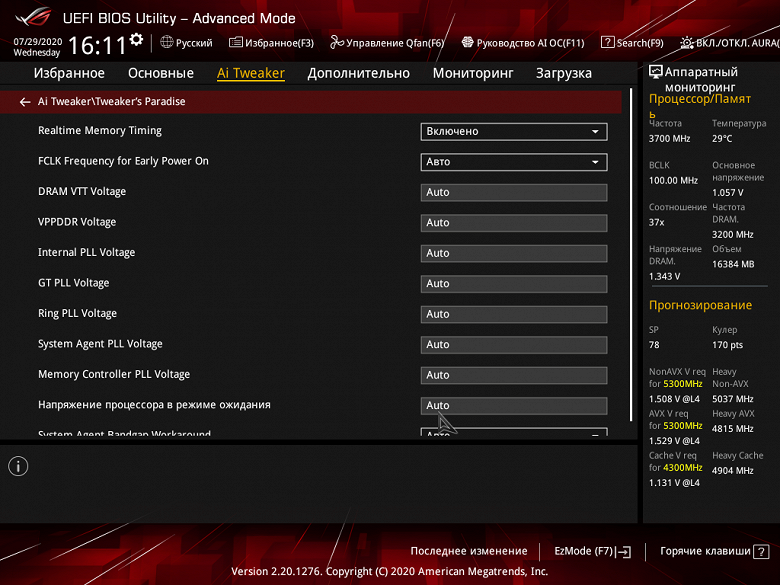780x585 pixels.
Task: Select the GT PLL Voltage field
Action: pos(514,284)
